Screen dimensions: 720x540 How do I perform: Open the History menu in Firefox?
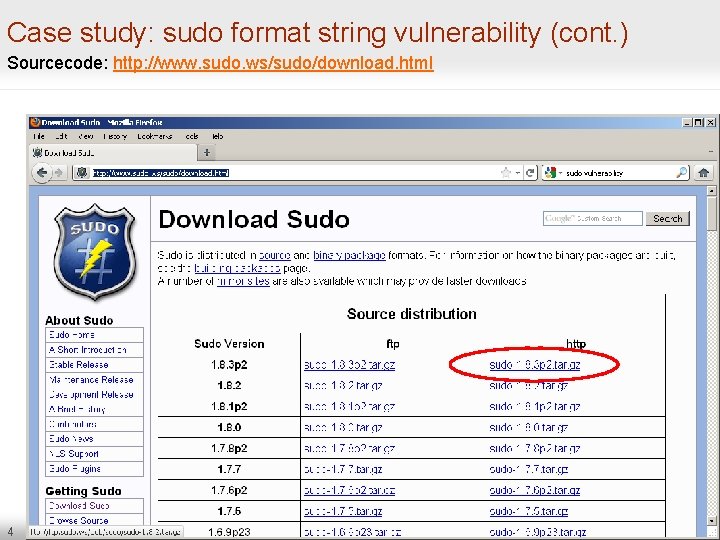point(115,136)
